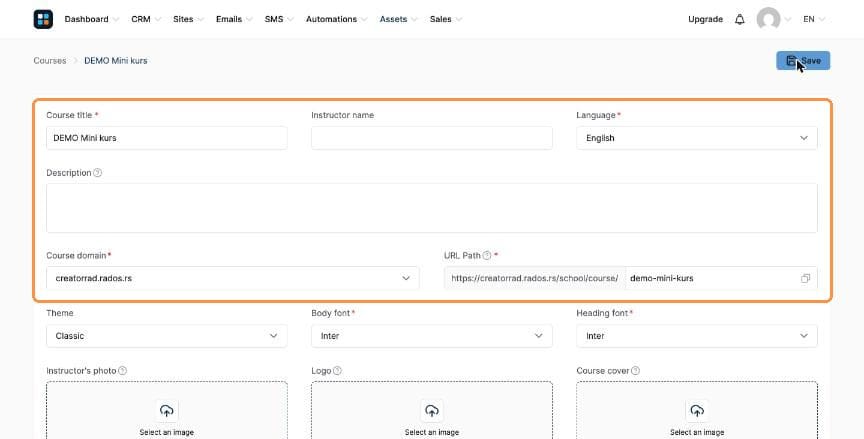Open the user avatar menu
This screenshot has height=439, width=864.
click(768, 19)
